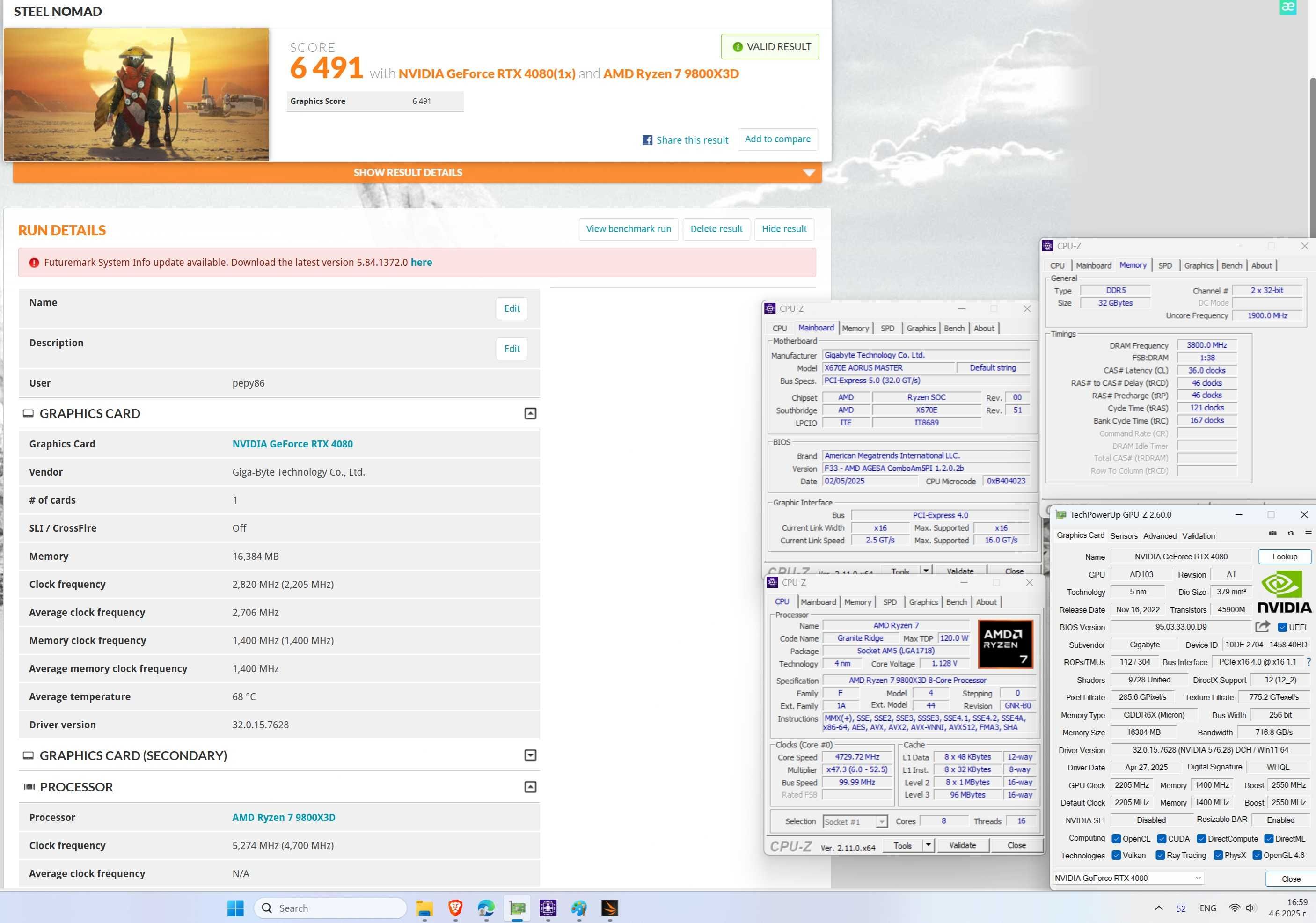Toggle the DirectML checkbox in GPU-Z

pyautogui.click(x=1269, y=839)
